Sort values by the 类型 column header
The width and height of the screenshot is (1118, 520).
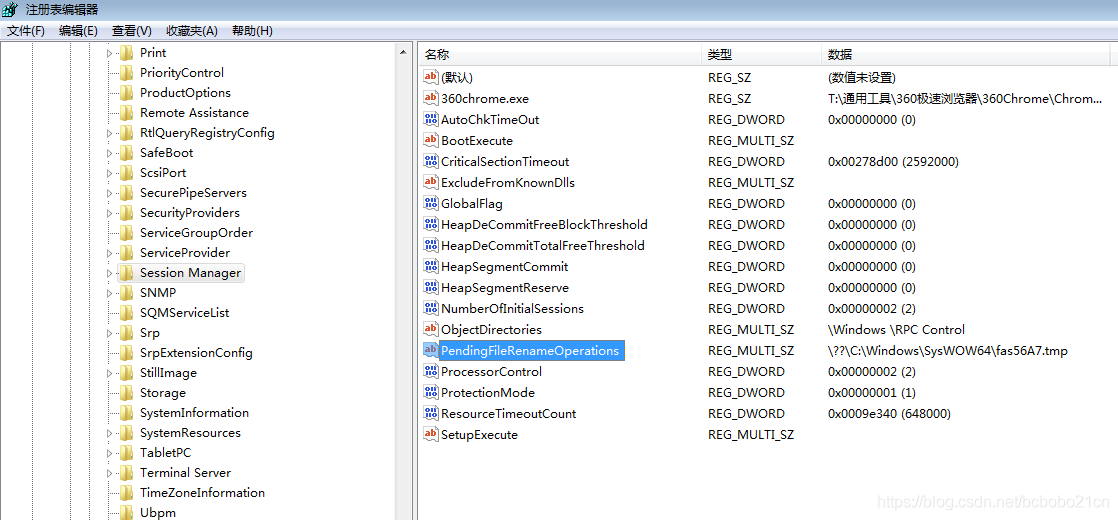coord(761,55)
